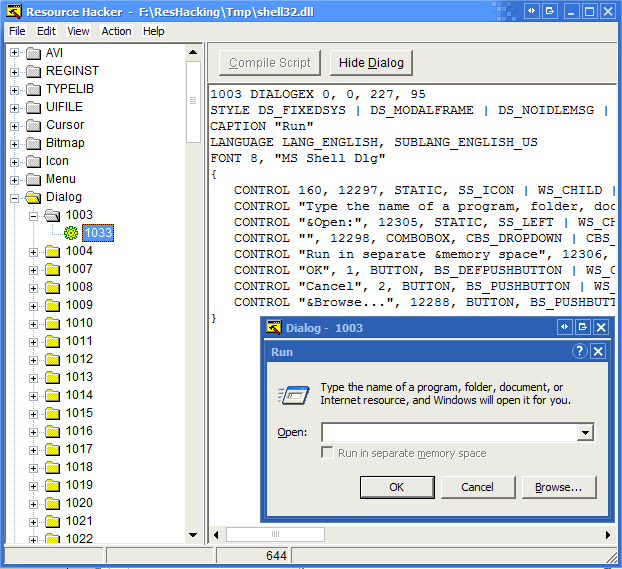Image resolution: width=622 pixels, height=569 pixels.
Task: Click the Cursor folder icon
Action: 33,125
